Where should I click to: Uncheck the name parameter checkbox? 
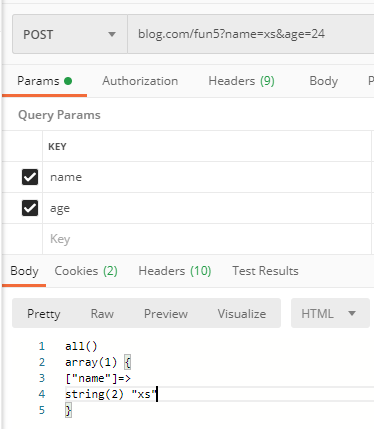(x=30, y=177)
